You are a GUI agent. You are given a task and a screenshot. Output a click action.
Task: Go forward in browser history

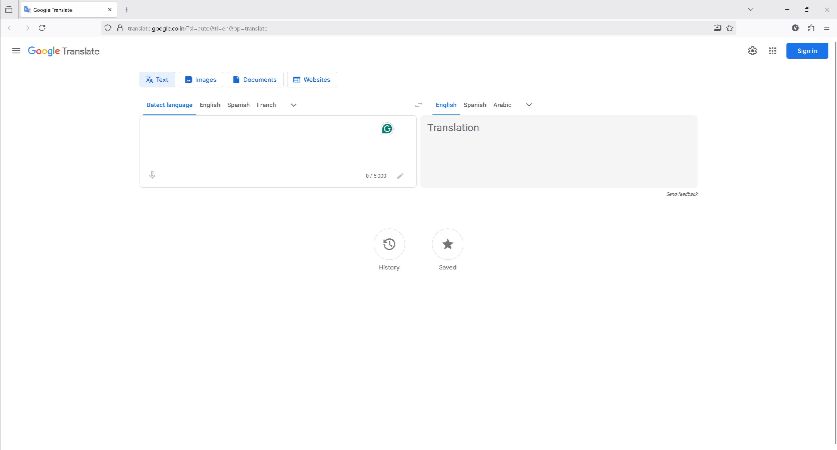click(27, 28)
